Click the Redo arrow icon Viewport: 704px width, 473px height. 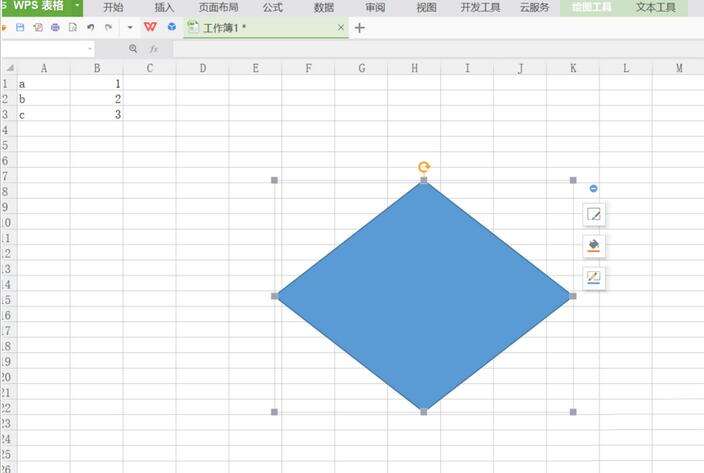pos(108,27)
